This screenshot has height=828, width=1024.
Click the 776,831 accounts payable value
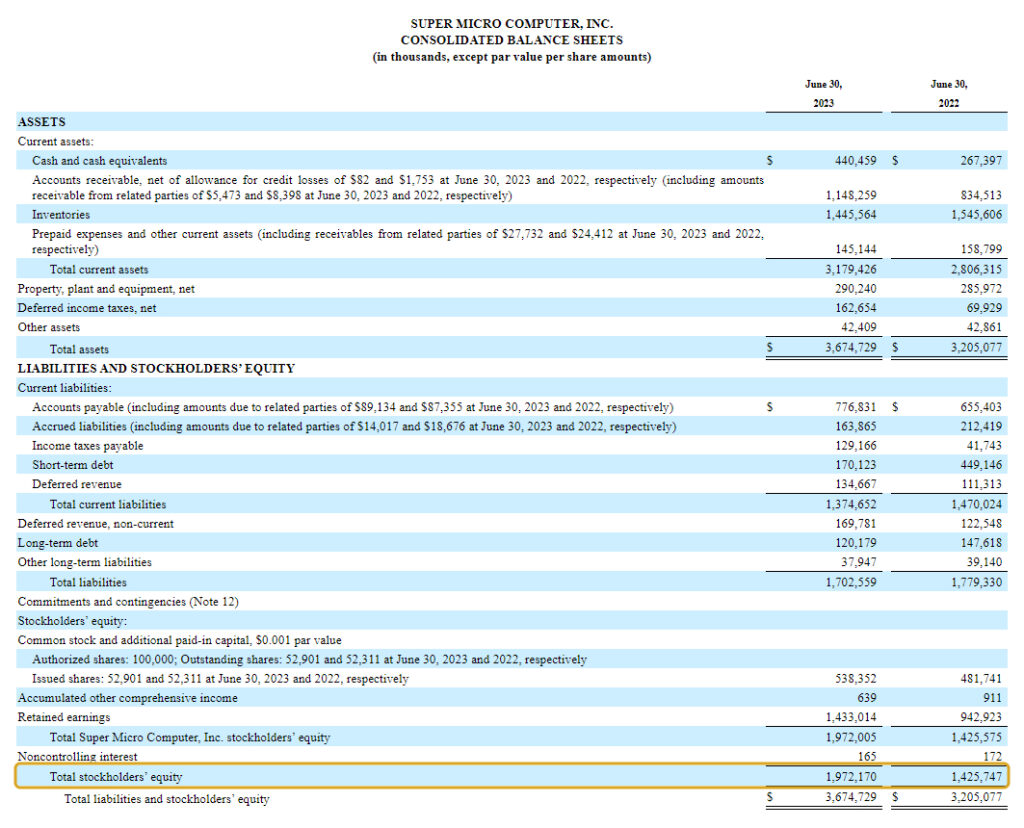tap(856, 407)
